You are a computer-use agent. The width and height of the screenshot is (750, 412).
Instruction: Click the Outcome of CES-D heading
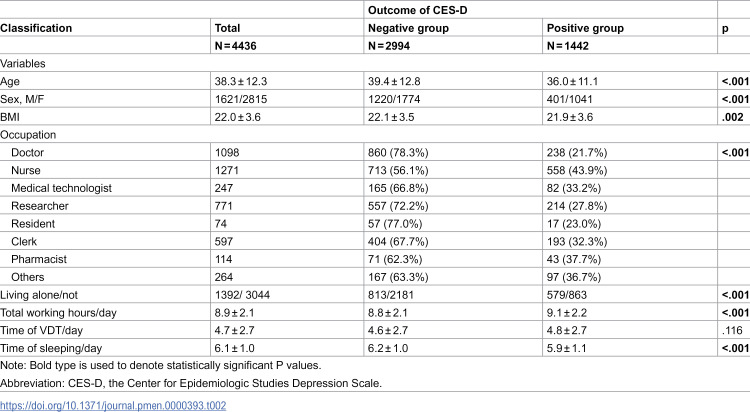click(x=417, y=10)
